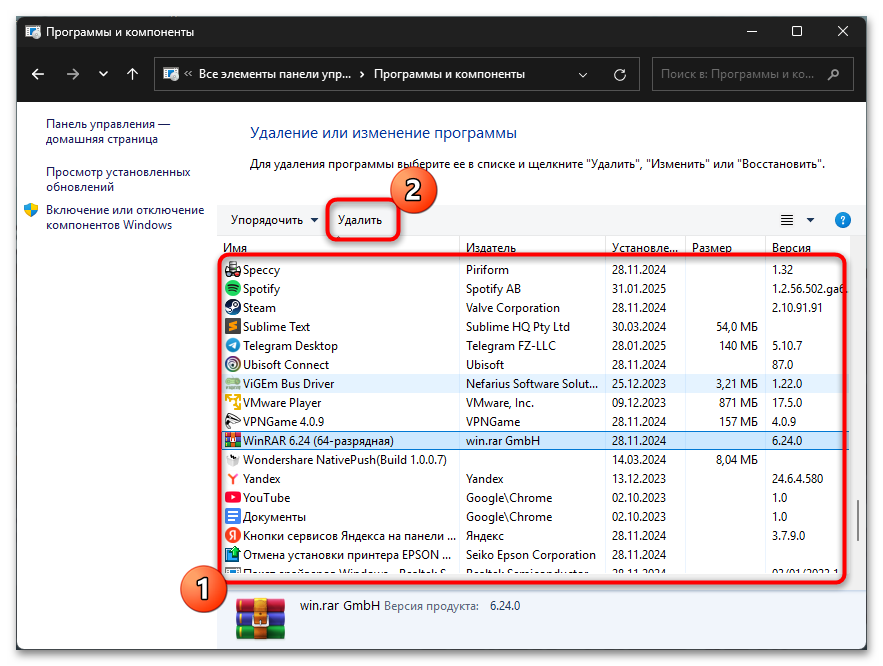Expand the view options dropdown arrow

[x=810, y=220]
